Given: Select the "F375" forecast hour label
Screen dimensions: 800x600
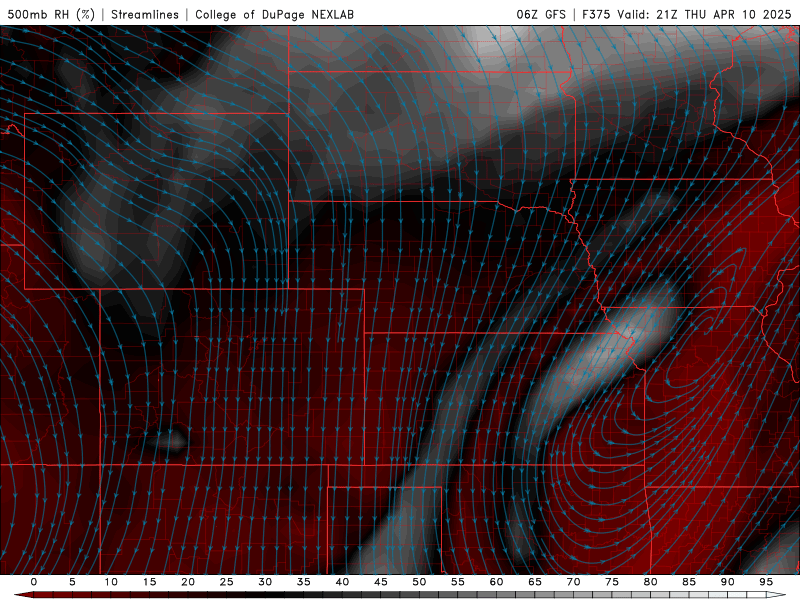Looking at the screenshot, I should (x=596, y=14).
